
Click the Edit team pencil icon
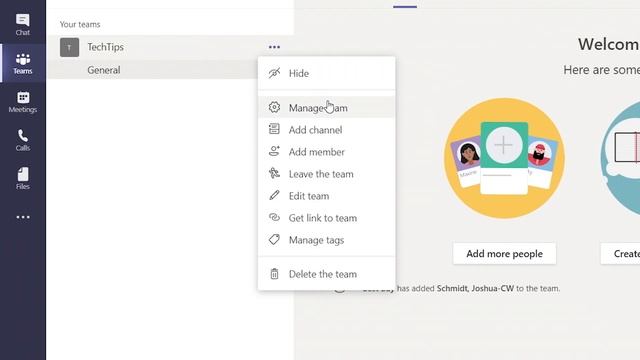(x=274, y=196)
